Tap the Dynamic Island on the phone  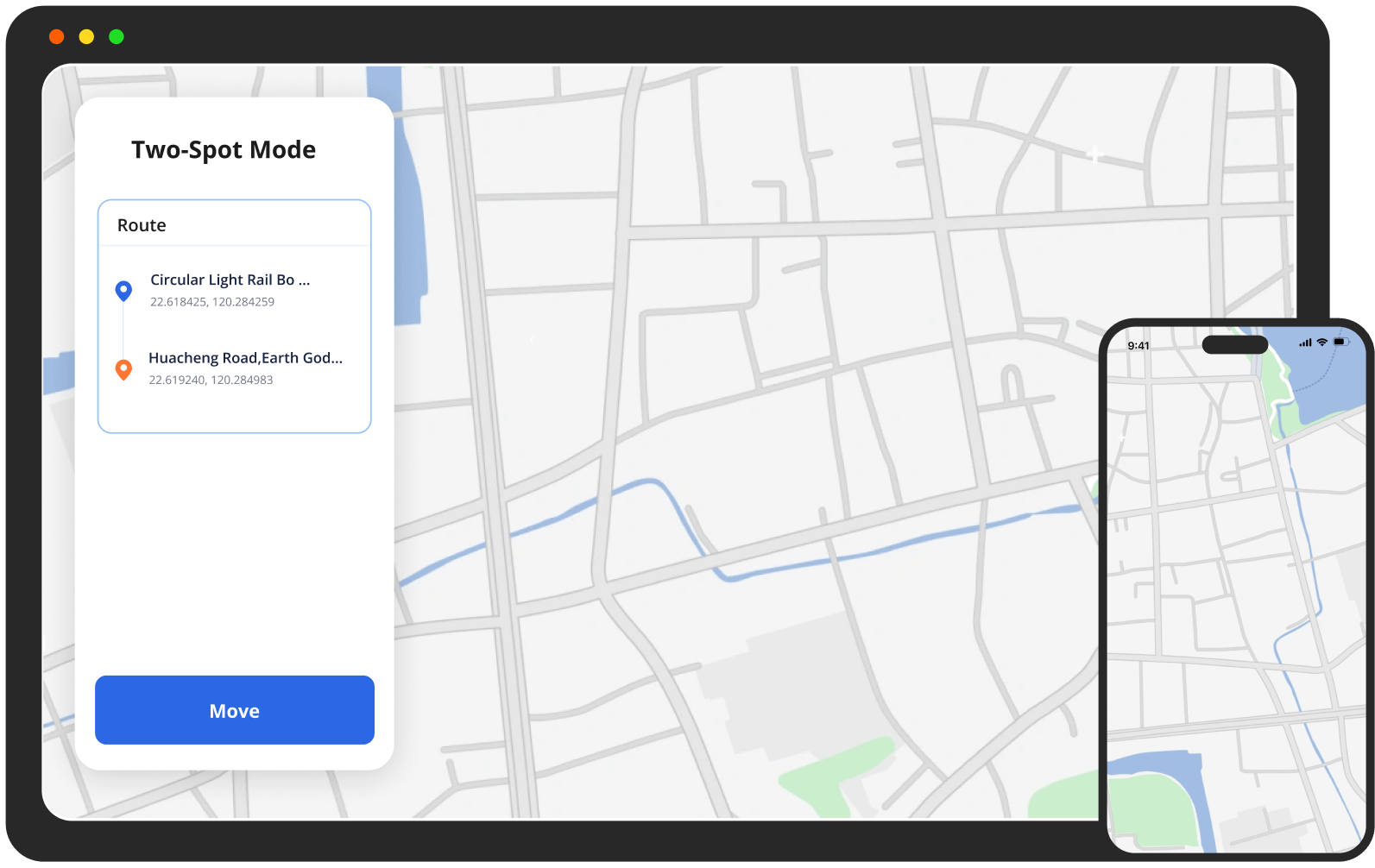coord(1234,345)
